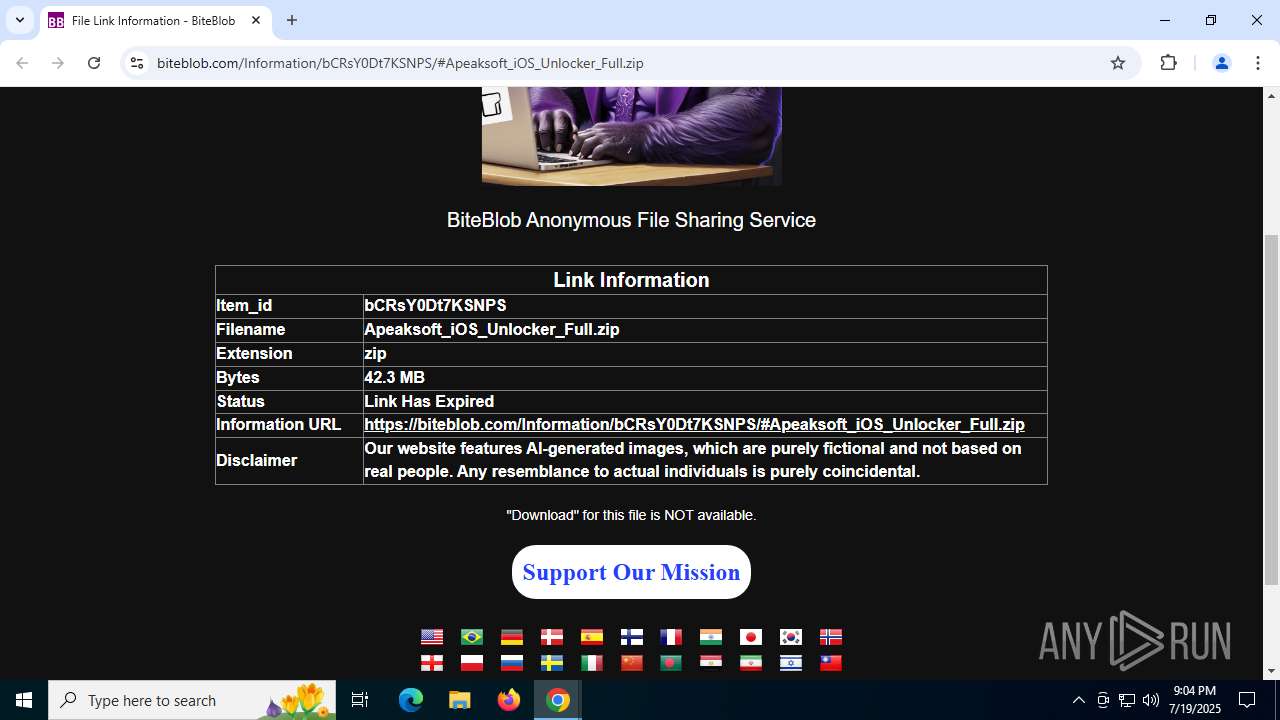This screenshot has width=1280, height=720.
Task: Launch Microsoft Edge from taskbar
Action: coord(411,700)
